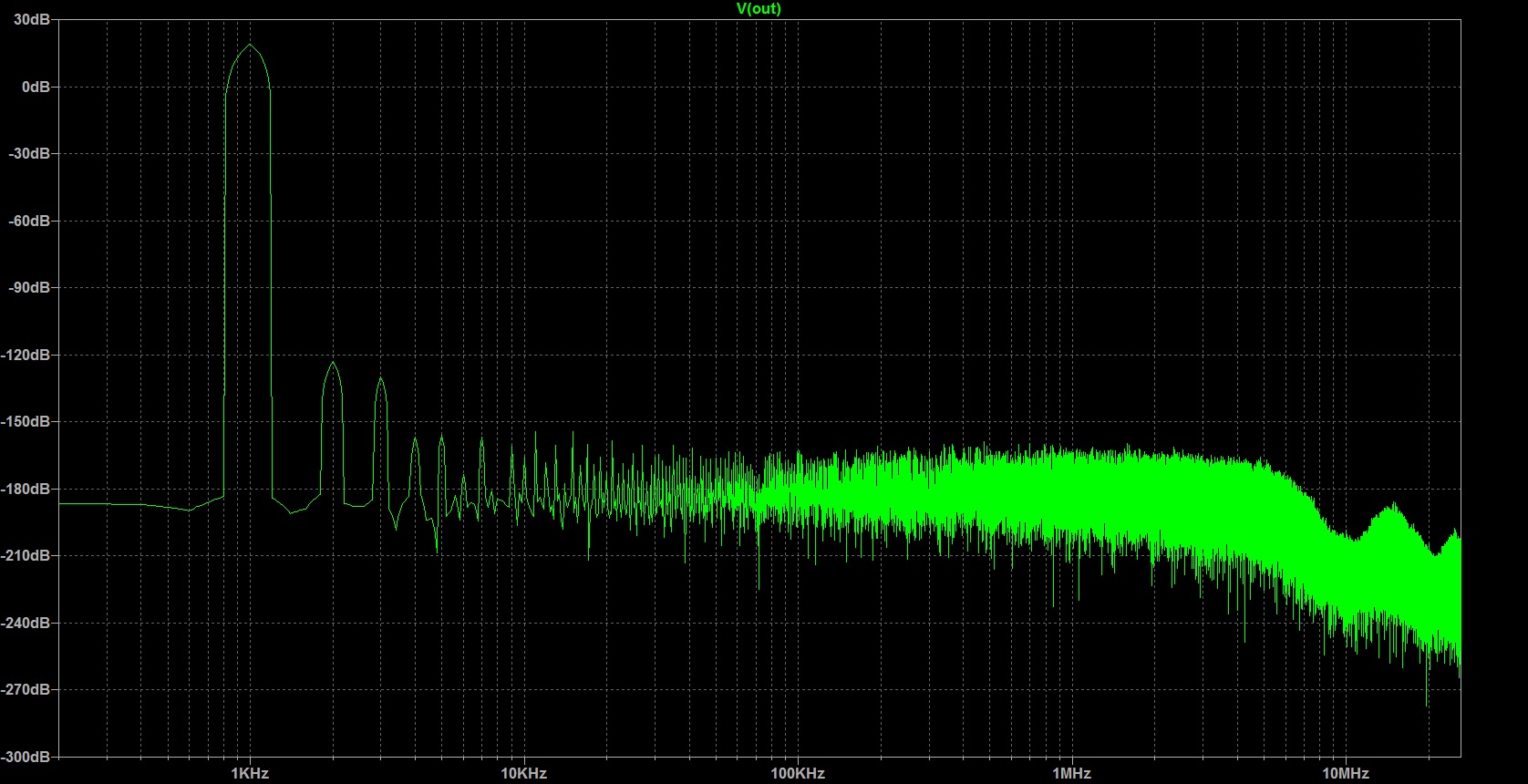Click the fundamental peak at 1KHz

[x=249, y=46]
